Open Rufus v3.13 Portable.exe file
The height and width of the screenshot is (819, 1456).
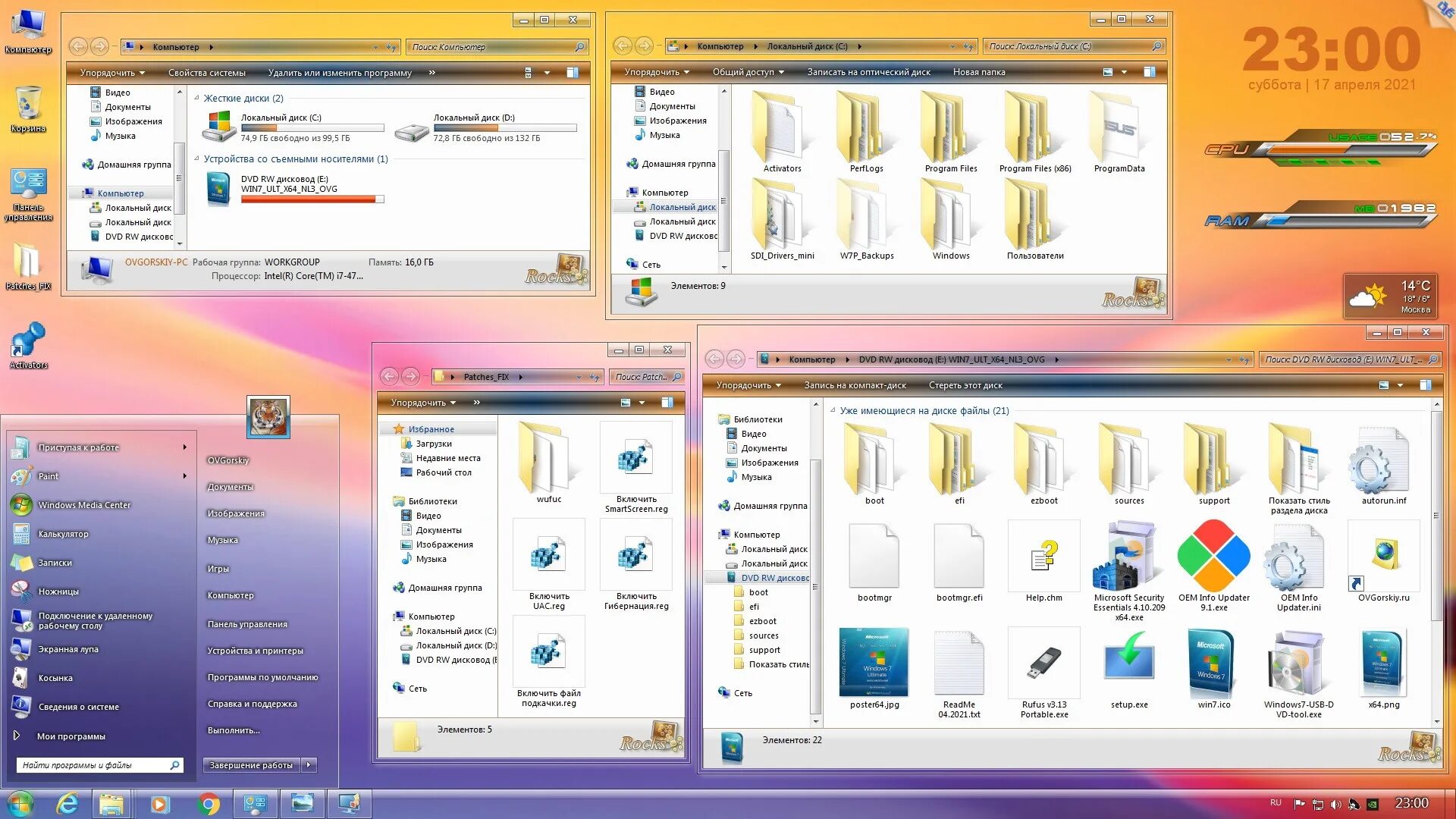point(1044,664)
